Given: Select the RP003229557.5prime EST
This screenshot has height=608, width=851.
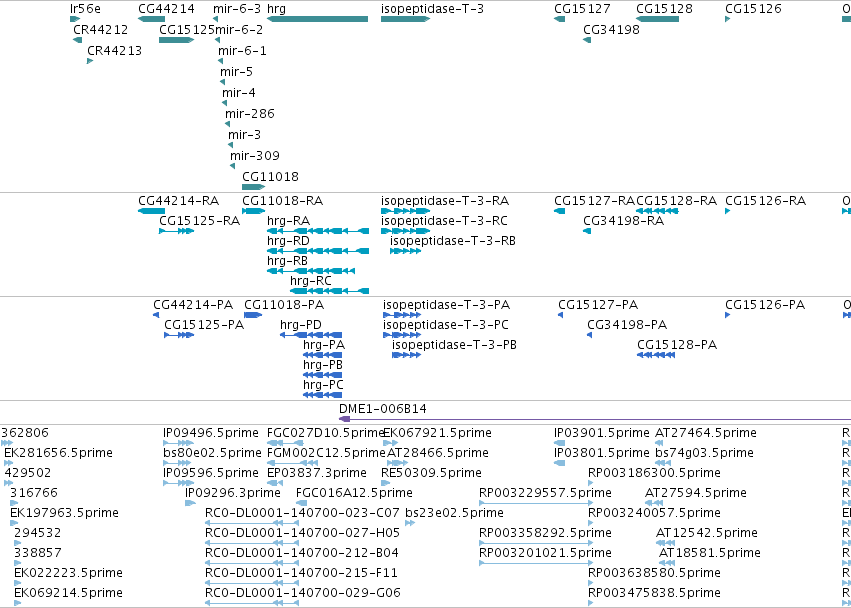Looking at the screenshot, I should pyautogui.click(x=536, y=503).
